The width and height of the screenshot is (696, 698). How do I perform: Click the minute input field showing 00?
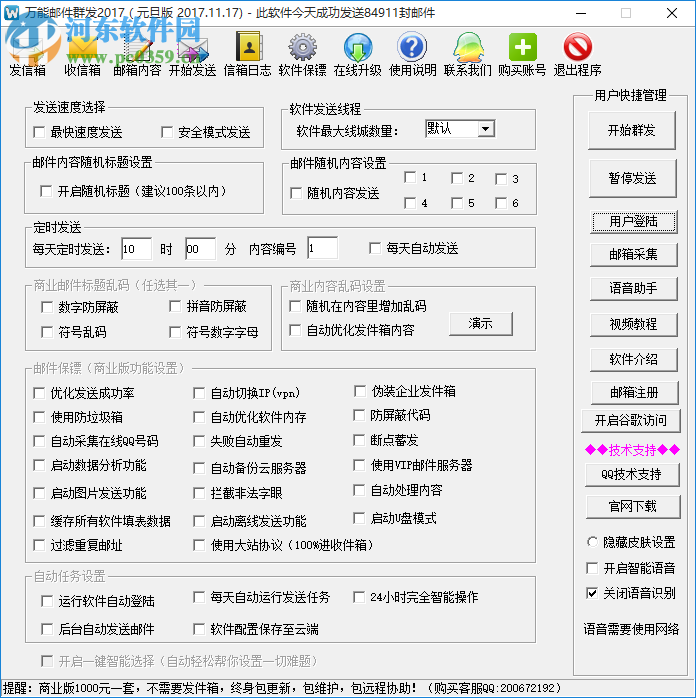click(200, 248)
